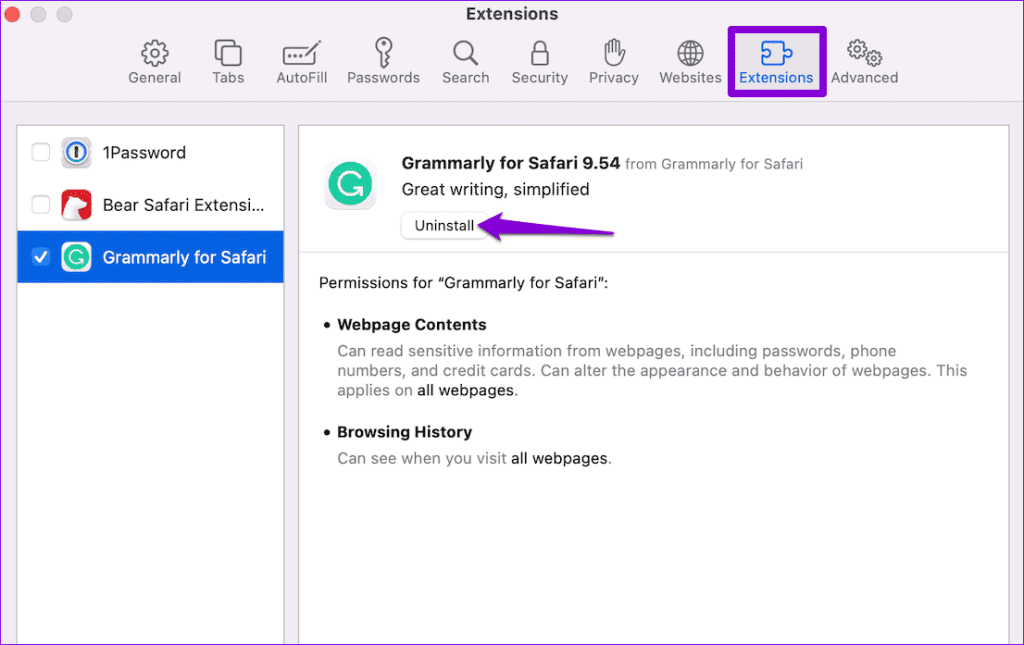Select the Security tab
1024x645 pixels.
(539, 62)
